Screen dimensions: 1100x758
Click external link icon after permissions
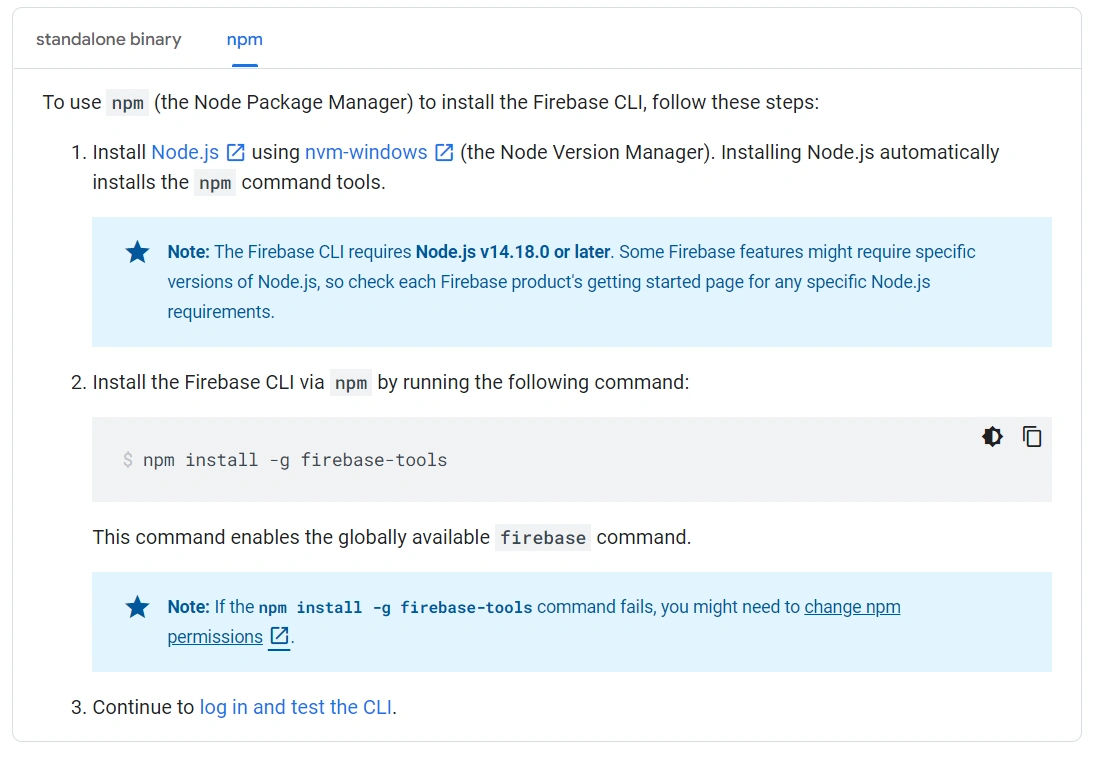[280, 637]
